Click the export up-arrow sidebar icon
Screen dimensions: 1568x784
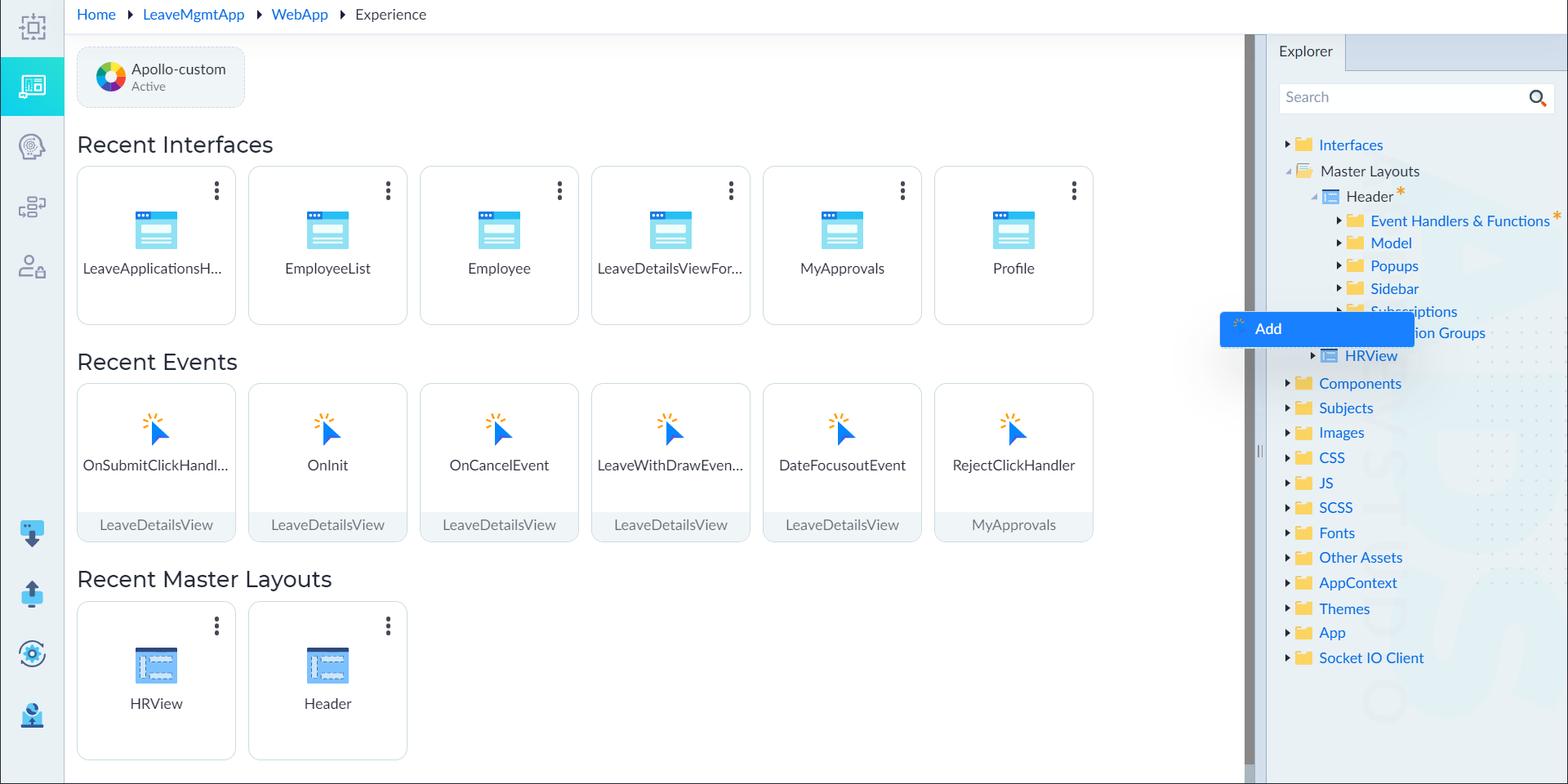(32, 594)
